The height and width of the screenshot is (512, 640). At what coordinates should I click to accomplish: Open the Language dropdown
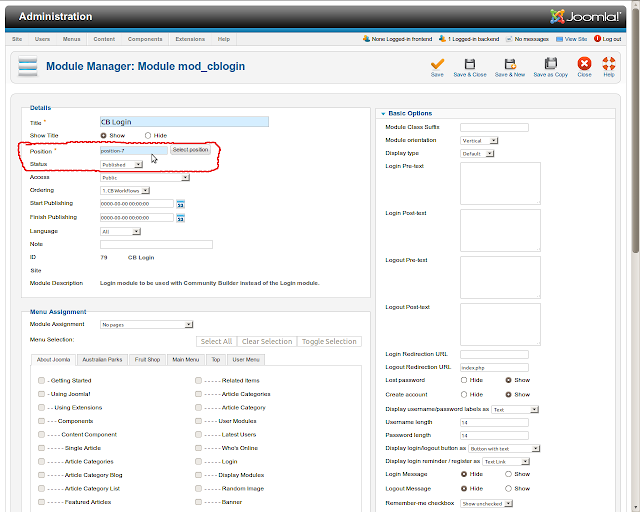[120, 232]
